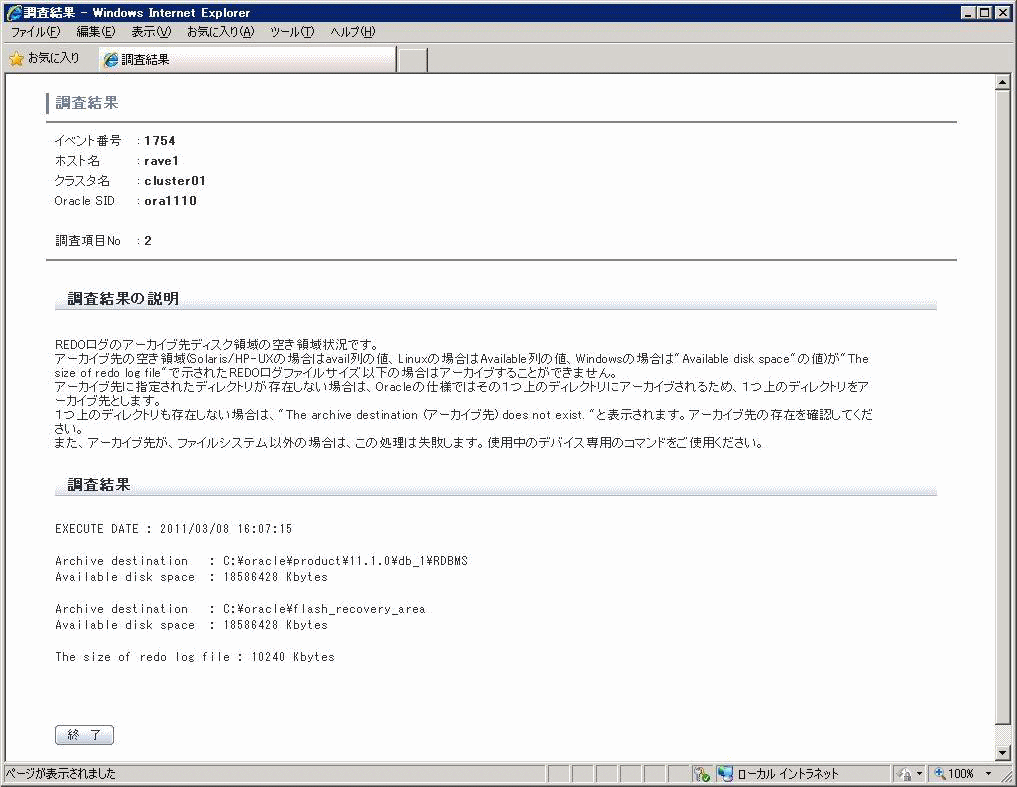
Task: Click the RDBMS archive destination path
Action: pyautogui.click(x=346, y=561)
